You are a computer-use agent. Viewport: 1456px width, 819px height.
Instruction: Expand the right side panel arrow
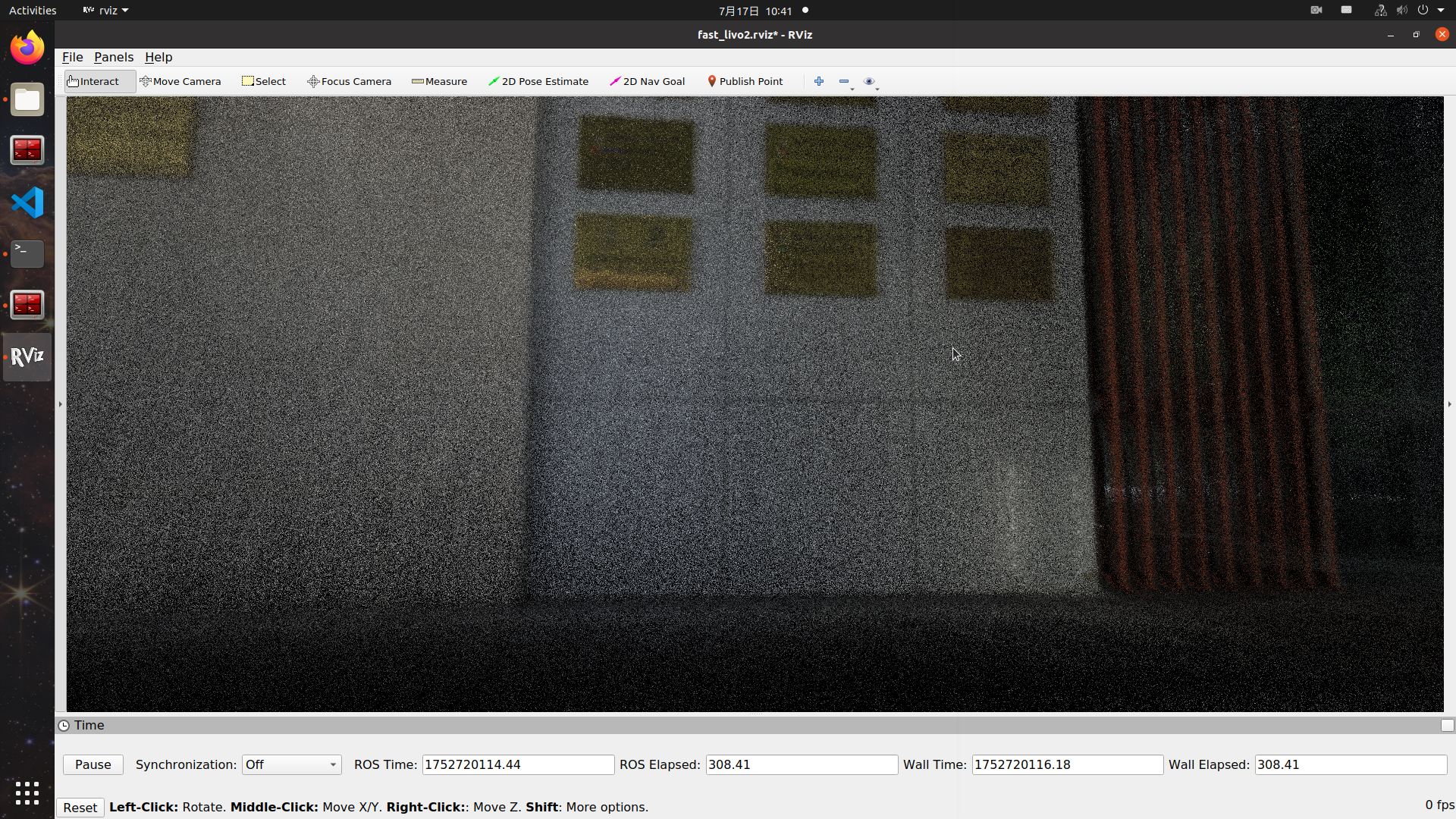click(1449, 404)
